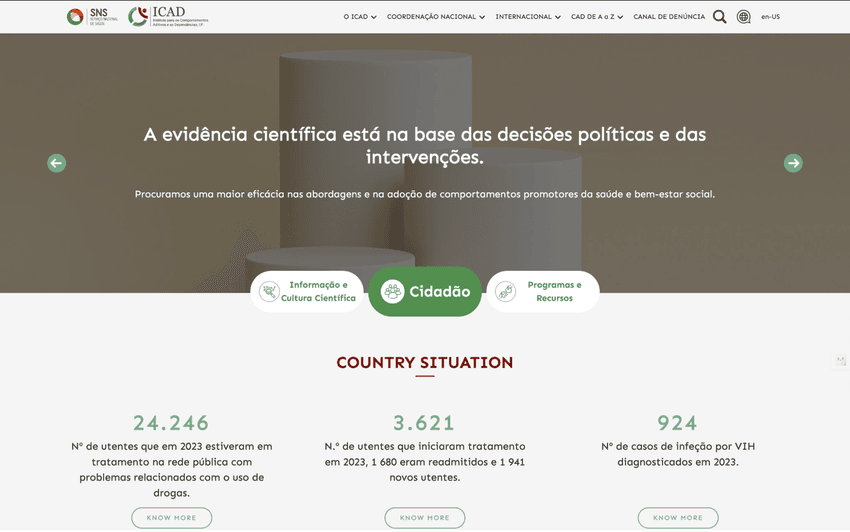
Task: Select the en-US language option
Action: [x=770, y=17]
